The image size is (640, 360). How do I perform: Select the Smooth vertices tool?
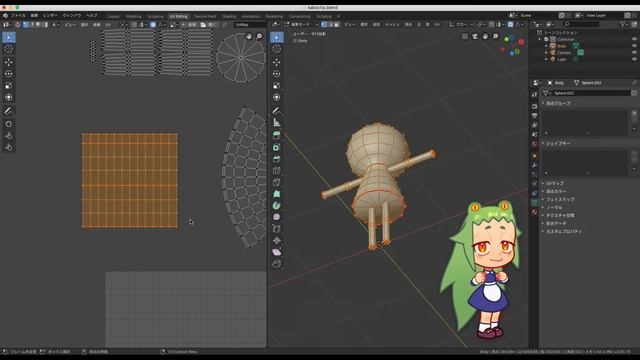click(x=277, y=217)
